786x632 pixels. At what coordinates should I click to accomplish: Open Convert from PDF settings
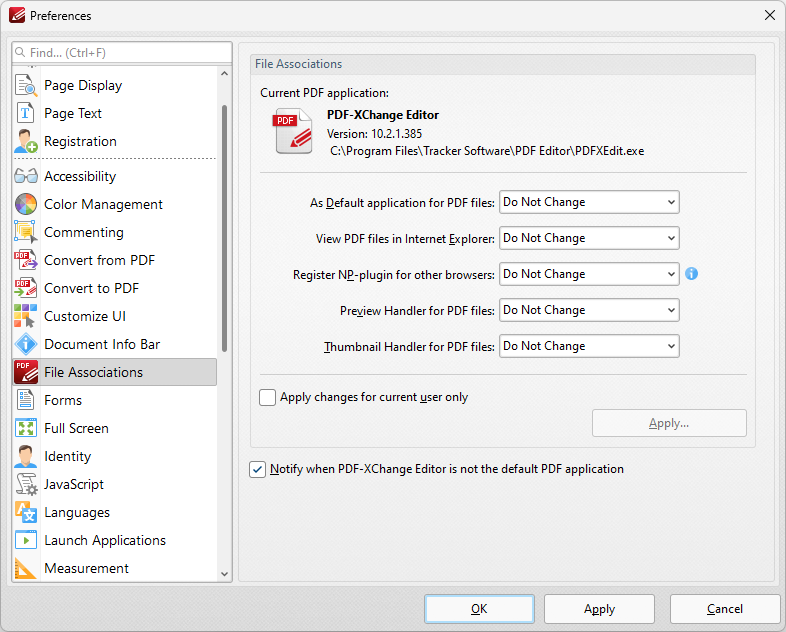(115, 260)
